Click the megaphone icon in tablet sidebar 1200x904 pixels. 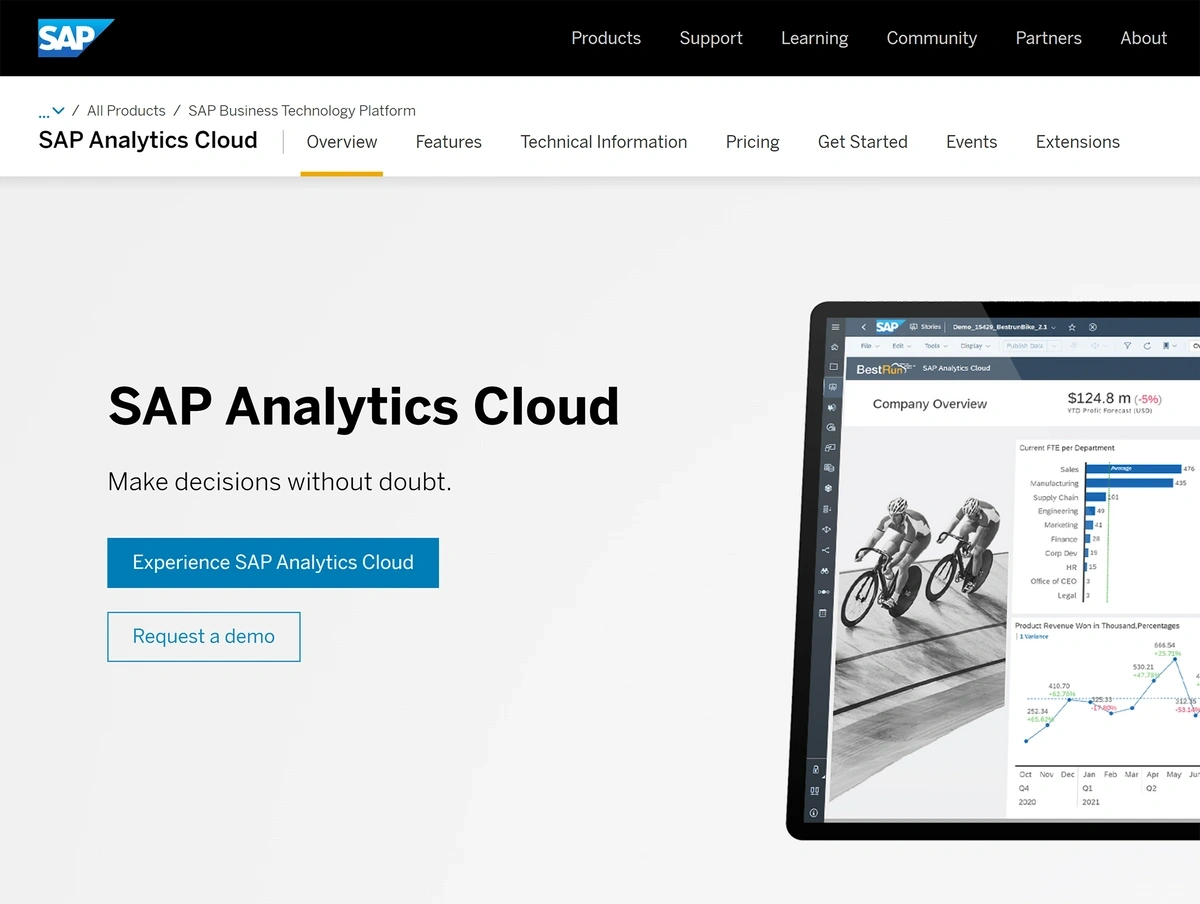[x=831, y=407]
